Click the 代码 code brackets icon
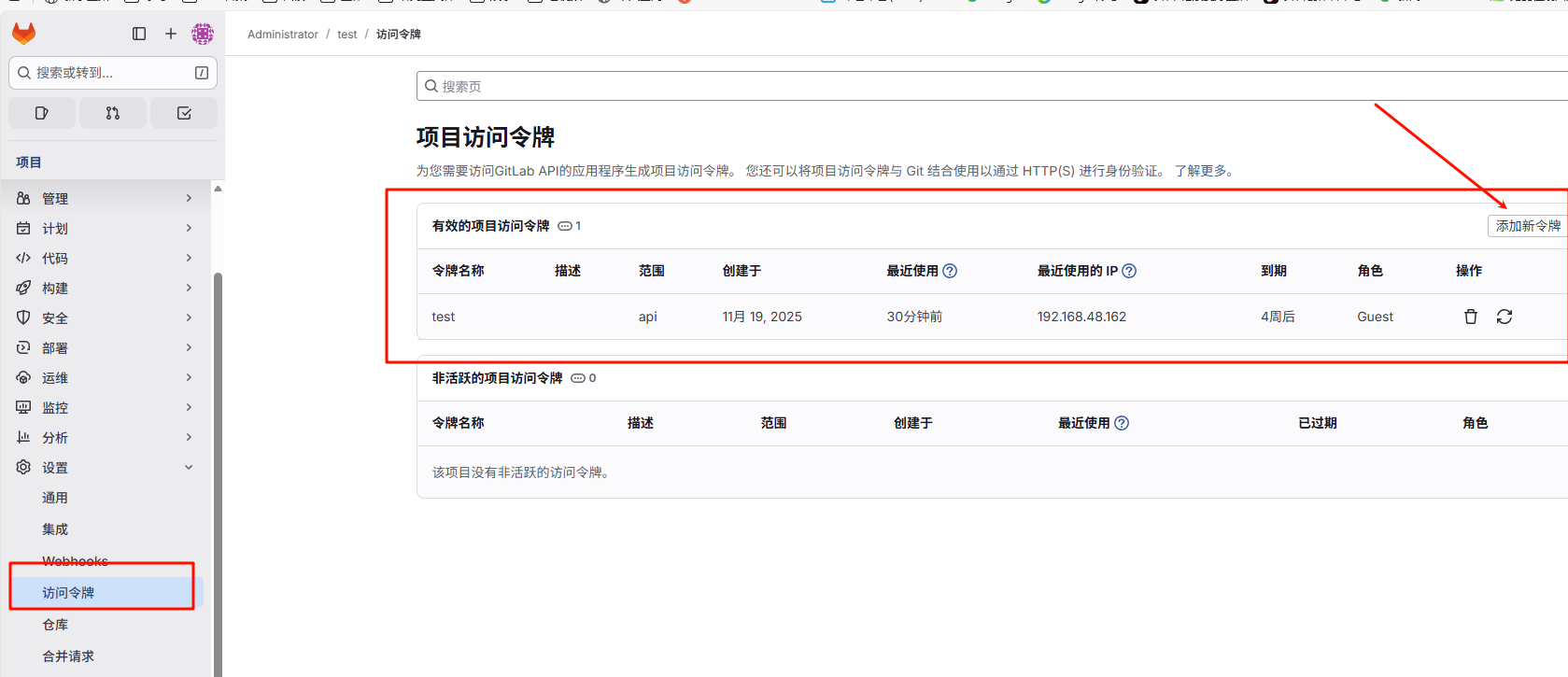The image size is (1568, 677). tap(23, 258)
